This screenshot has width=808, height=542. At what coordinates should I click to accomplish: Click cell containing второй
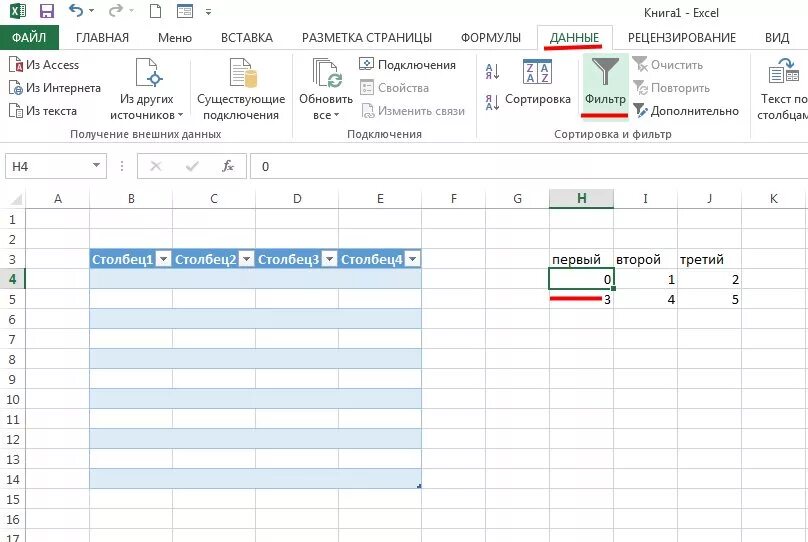pyautogui.click(x=645, y=259)
